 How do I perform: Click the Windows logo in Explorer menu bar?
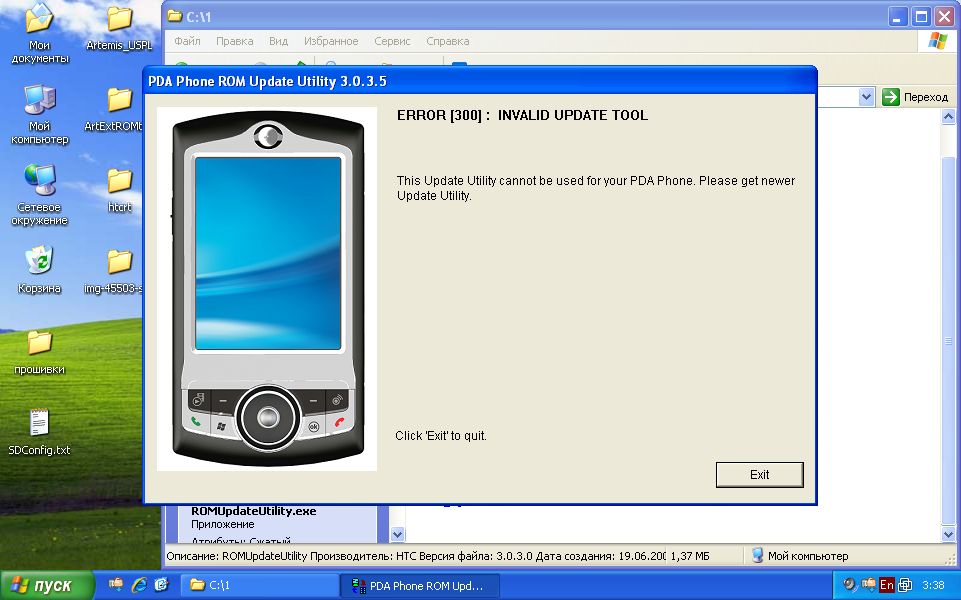coord(937,41)
